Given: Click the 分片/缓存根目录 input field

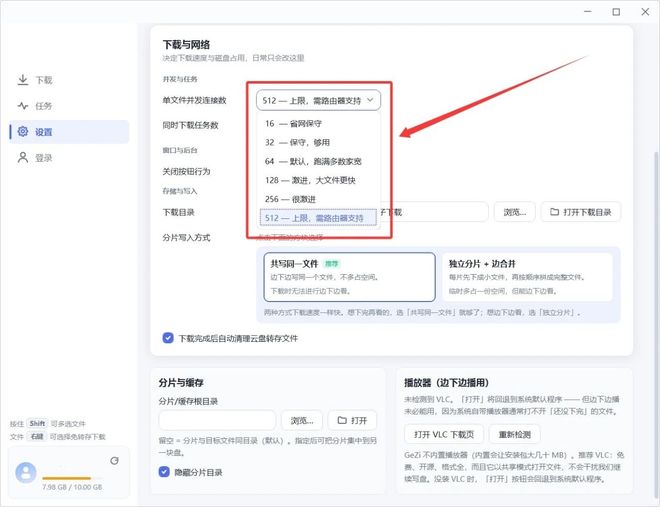Looking at the screenshot, I should pyautogui.click(x=217, y=420).
